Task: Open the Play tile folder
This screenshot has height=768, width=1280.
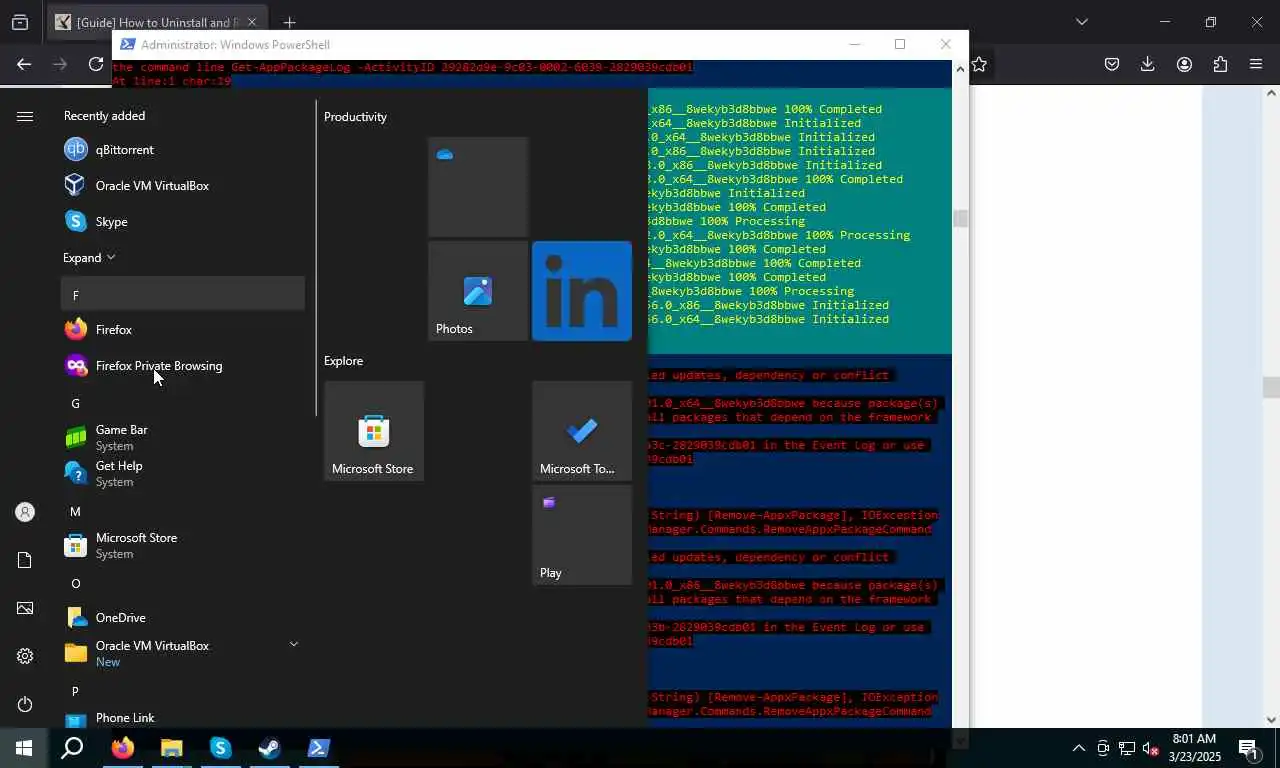Action: click(582, 535)
